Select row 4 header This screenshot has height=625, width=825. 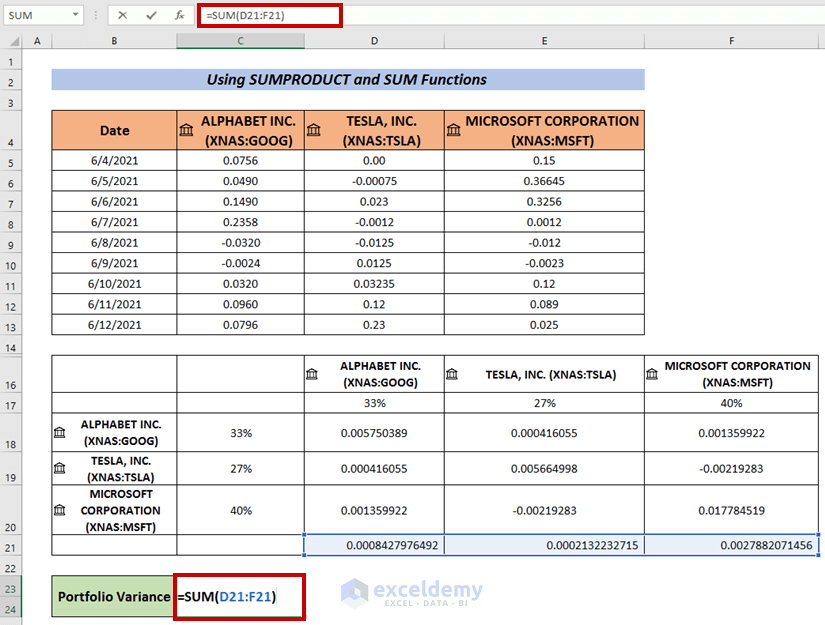[11, 130]
